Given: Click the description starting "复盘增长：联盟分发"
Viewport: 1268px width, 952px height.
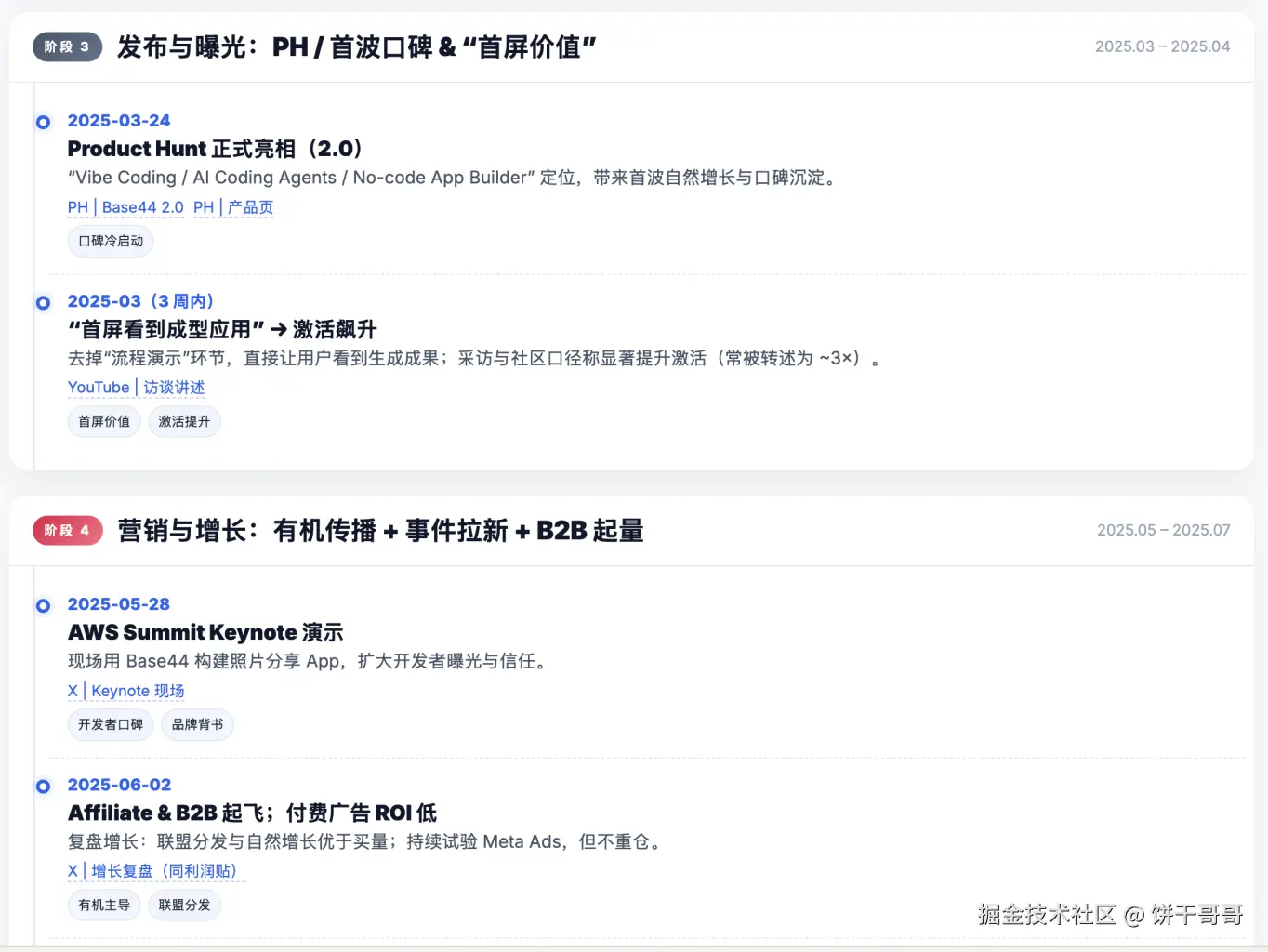Looking at the screenshot, I should [x=367, y=841].
